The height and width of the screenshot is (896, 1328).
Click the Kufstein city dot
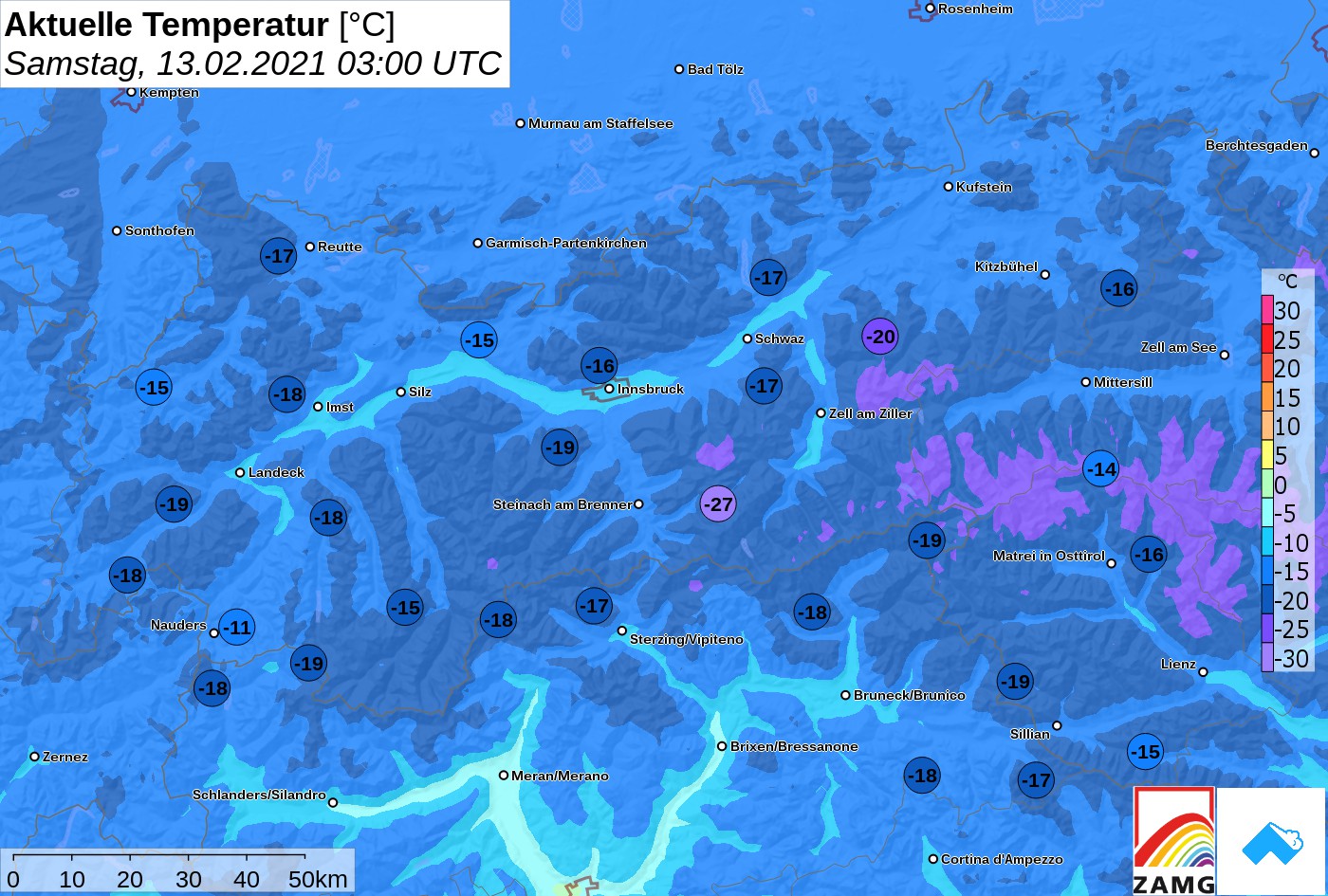[949, 187]
